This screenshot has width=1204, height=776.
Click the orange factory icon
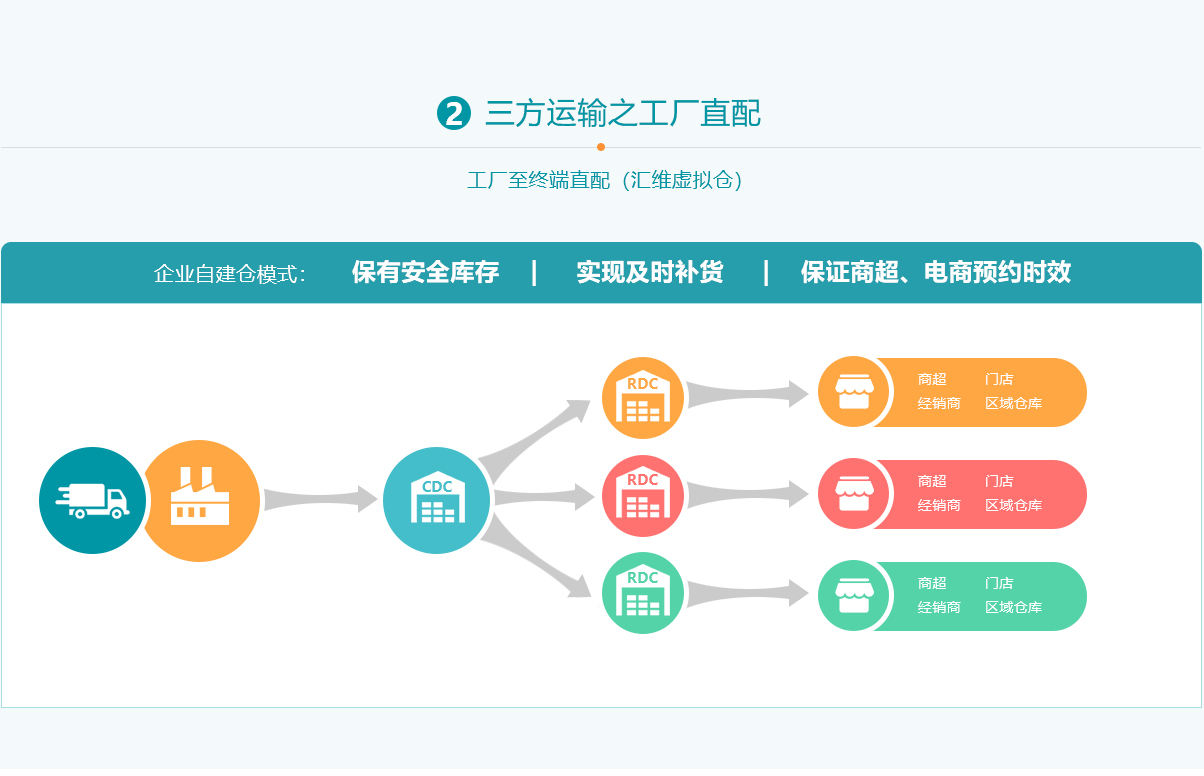202,500
